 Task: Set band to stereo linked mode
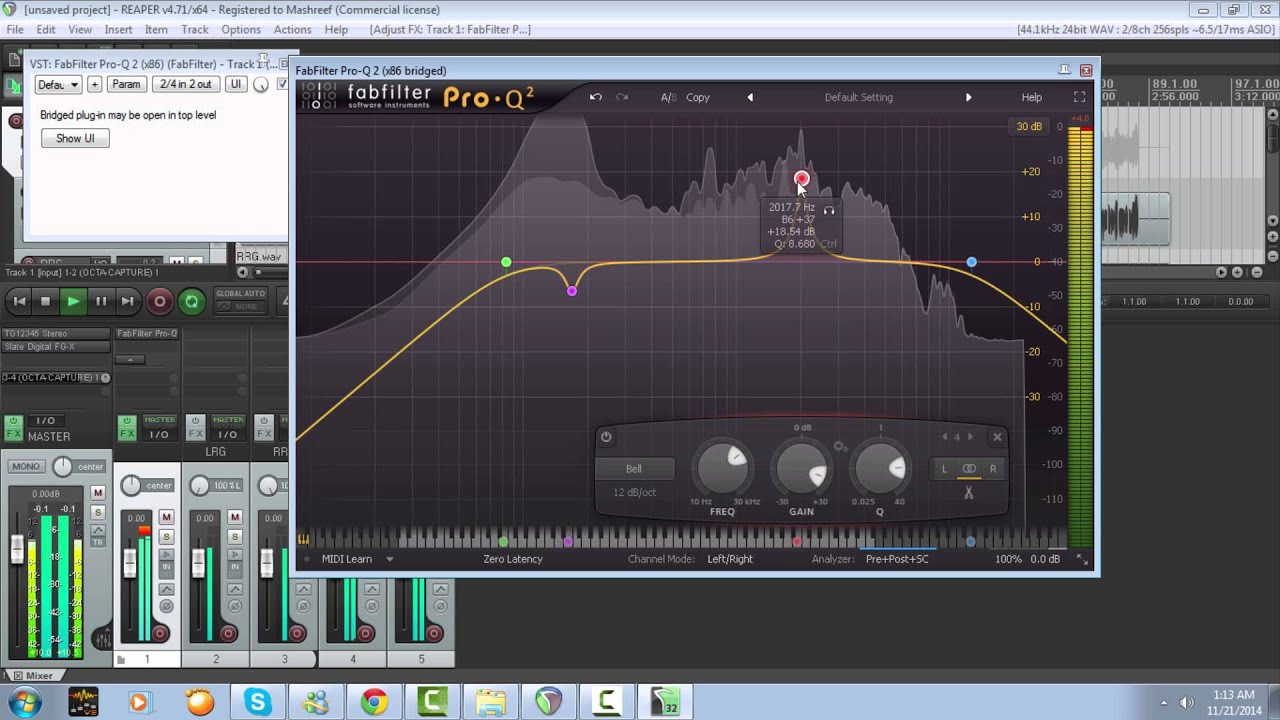(969, 469)
